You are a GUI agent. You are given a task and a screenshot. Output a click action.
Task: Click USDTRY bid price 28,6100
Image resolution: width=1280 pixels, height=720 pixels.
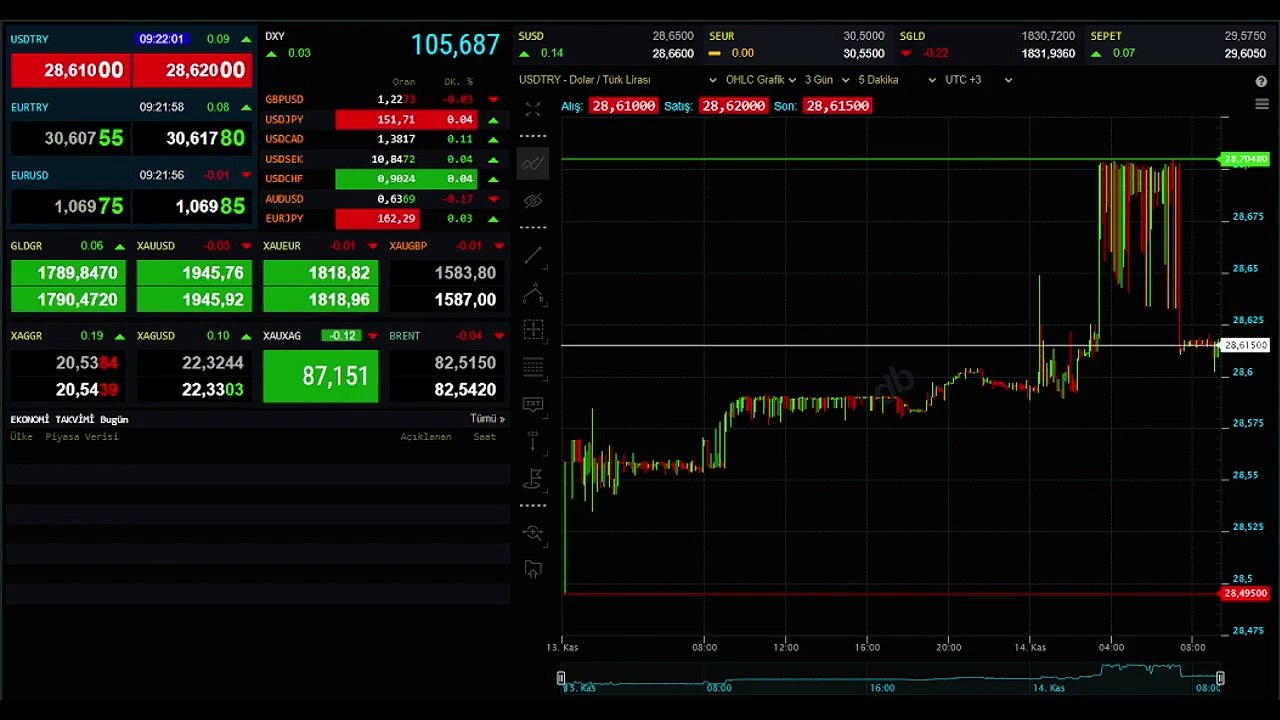point(70,70)
